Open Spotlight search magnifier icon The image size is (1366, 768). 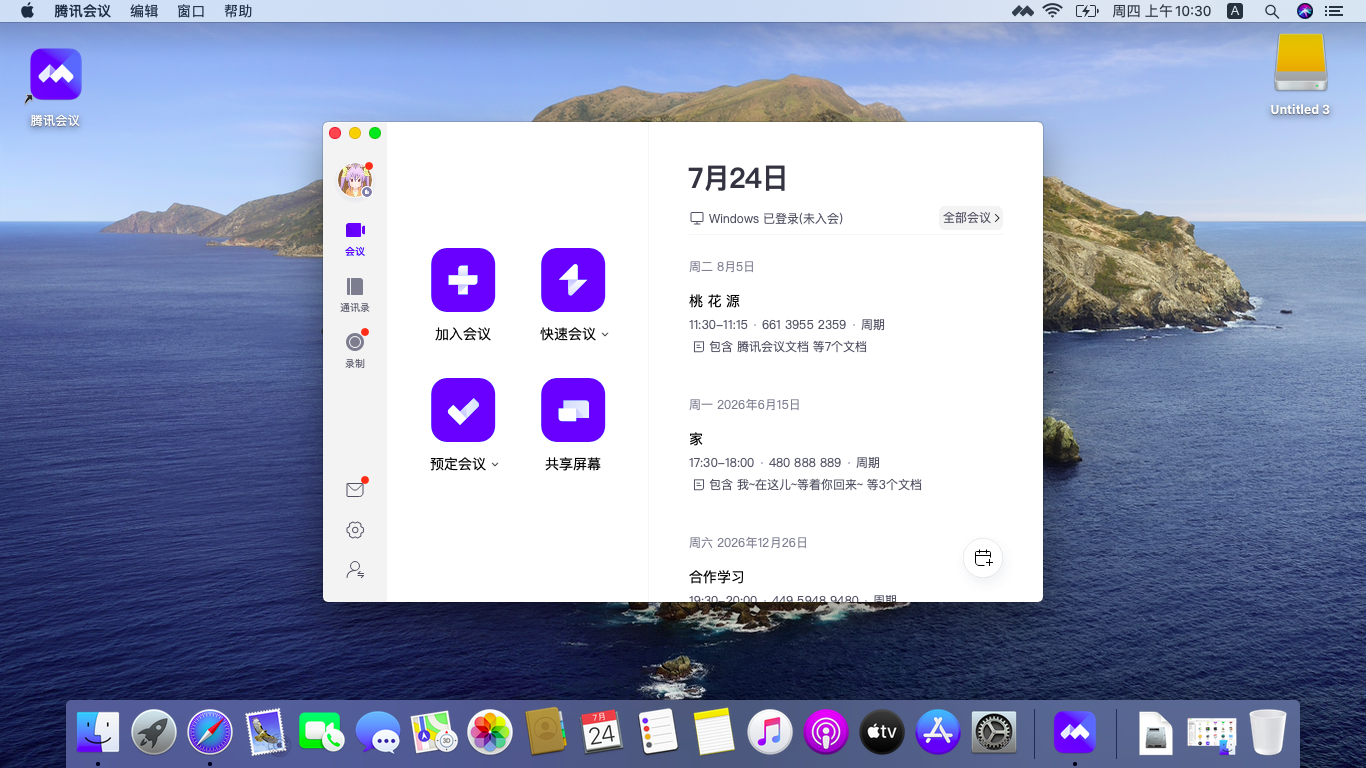pyautogui.click(x=1272, y=11)
